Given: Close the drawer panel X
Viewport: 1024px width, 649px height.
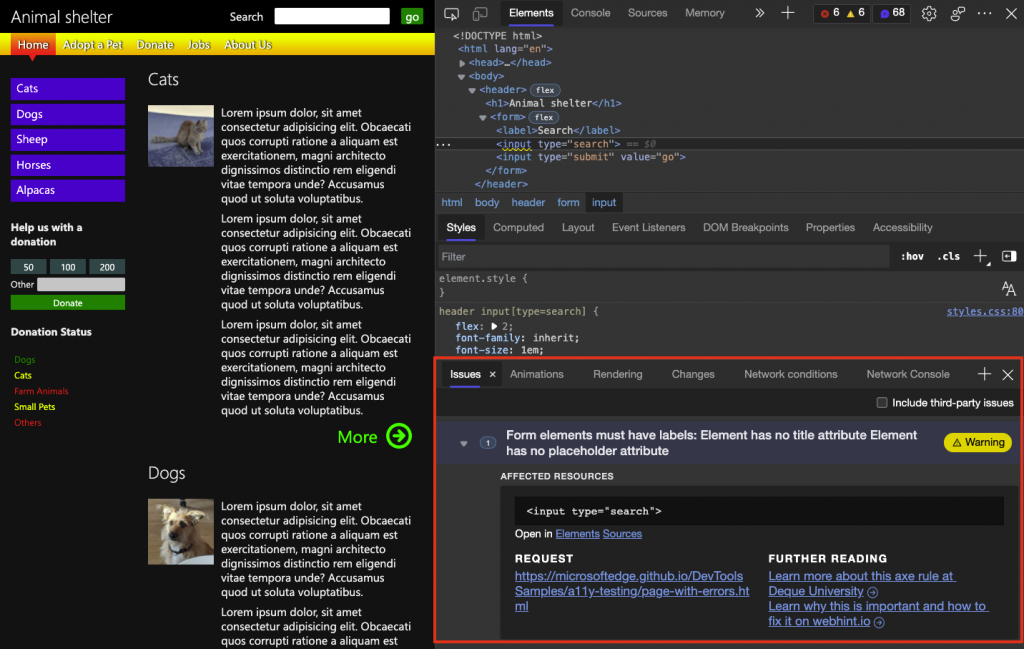Looking at the screenshot, I should (1008, 375).
